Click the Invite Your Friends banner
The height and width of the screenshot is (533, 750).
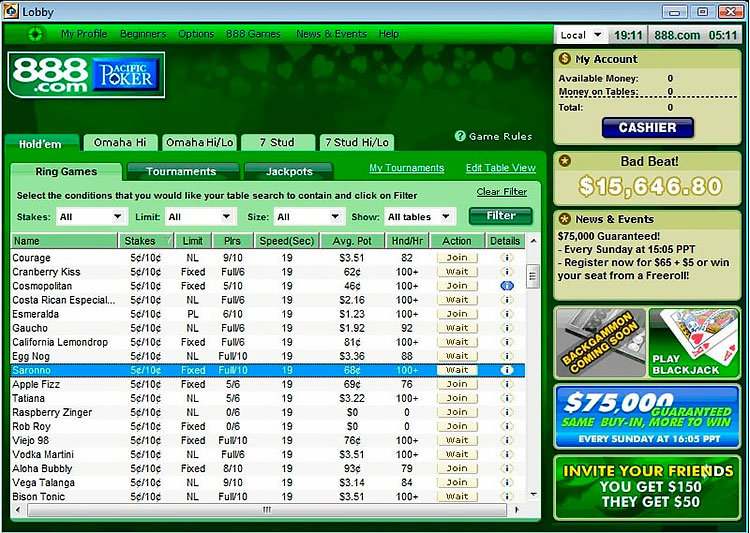[648, 487]
